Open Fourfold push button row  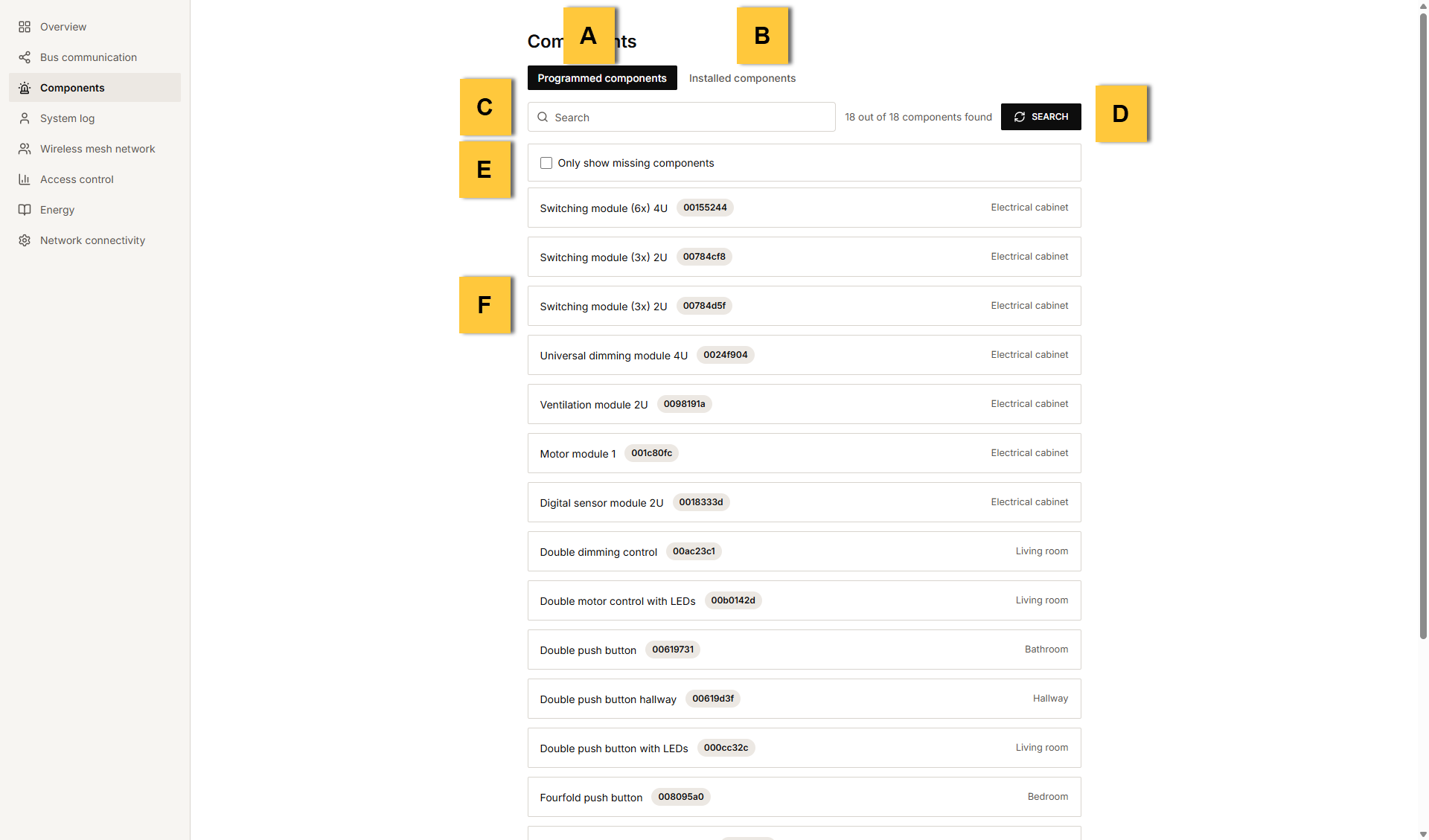(804, 797)
